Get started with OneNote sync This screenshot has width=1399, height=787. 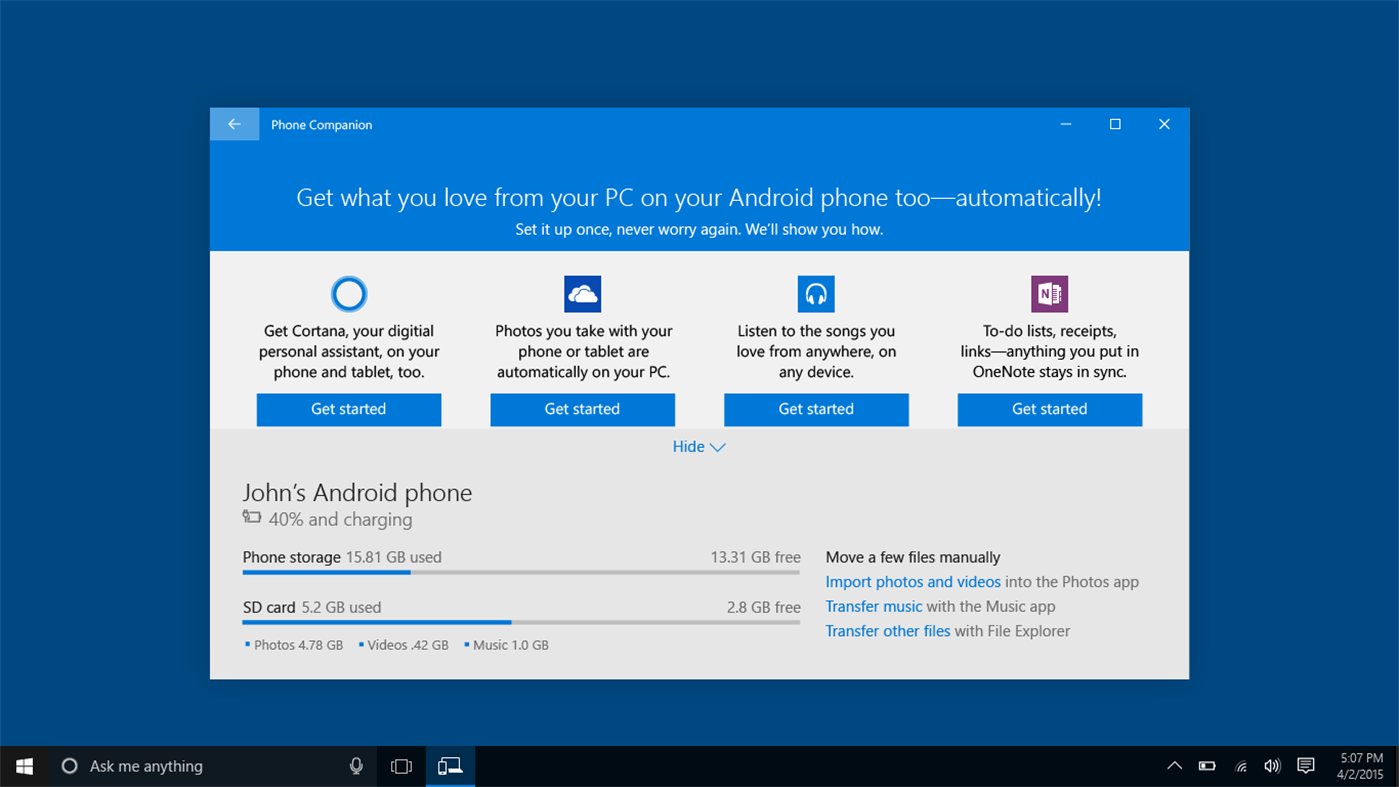click(1050, 409)
